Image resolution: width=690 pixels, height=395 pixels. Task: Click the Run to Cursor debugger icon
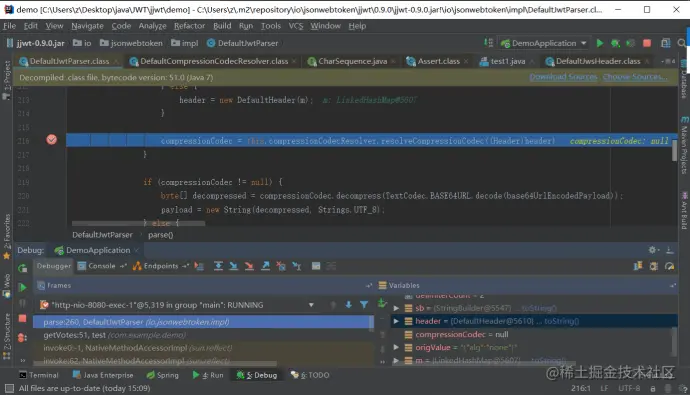coord(297,266)
